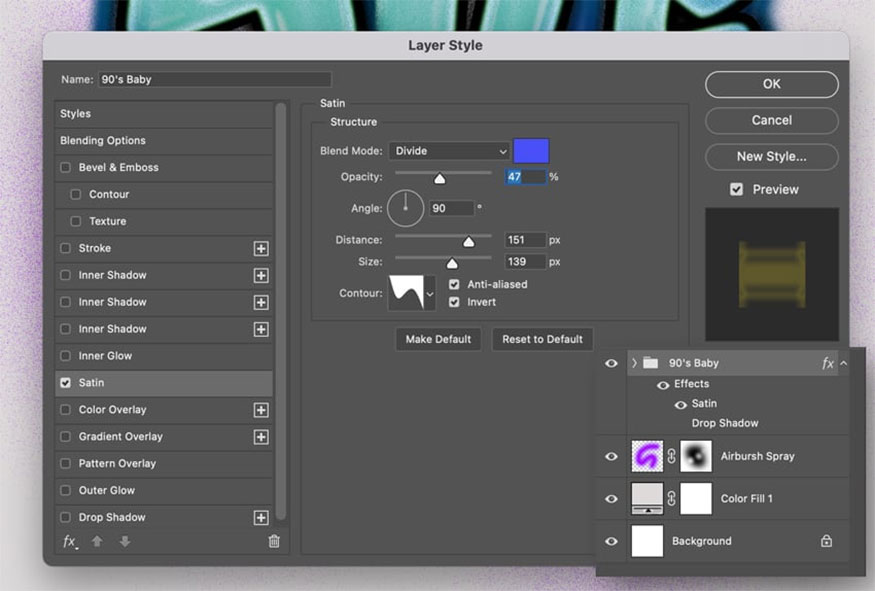Screen dimensions: 875x591
Task: Enable the Bevel & Emboss checkbox
Action: click(66, 167)
